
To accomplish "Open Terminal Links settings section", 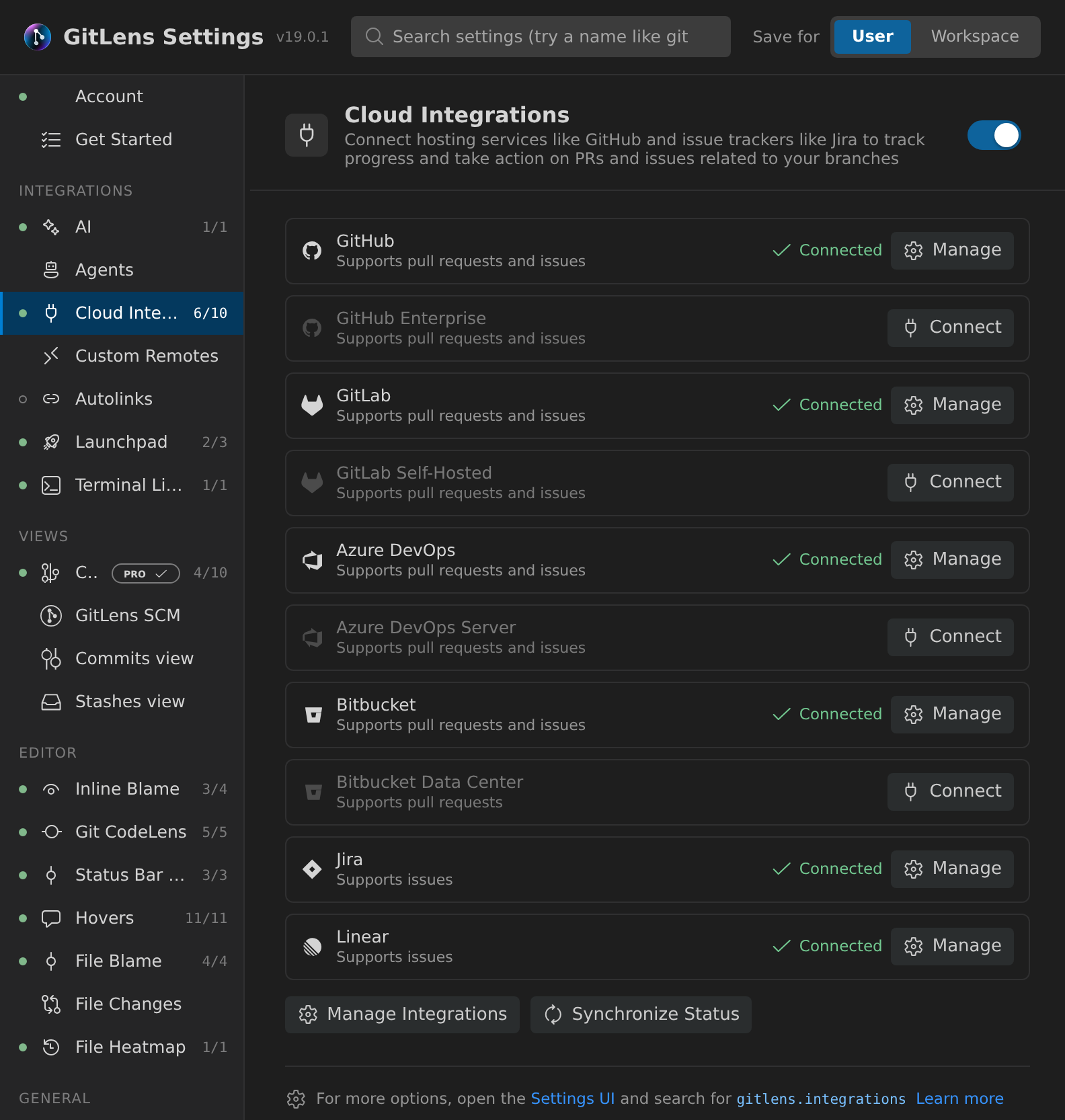I will 122,485.
